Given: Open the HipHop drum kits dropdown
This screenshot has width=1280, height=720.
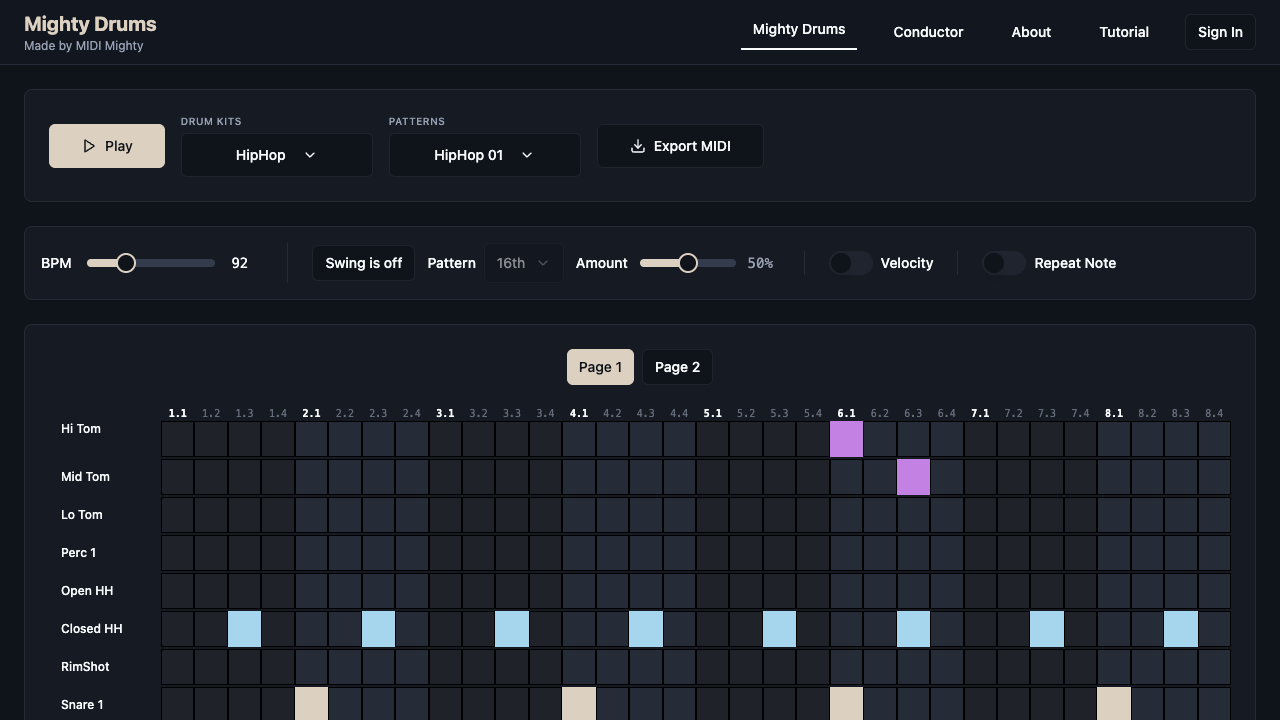Looking at the screenshot, I should (x=277, y=155).
